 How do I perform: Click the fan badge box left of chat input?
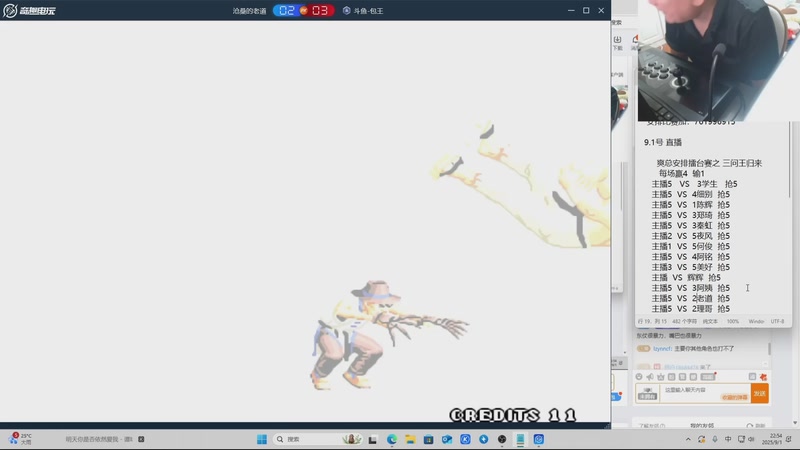pos(647,393)
